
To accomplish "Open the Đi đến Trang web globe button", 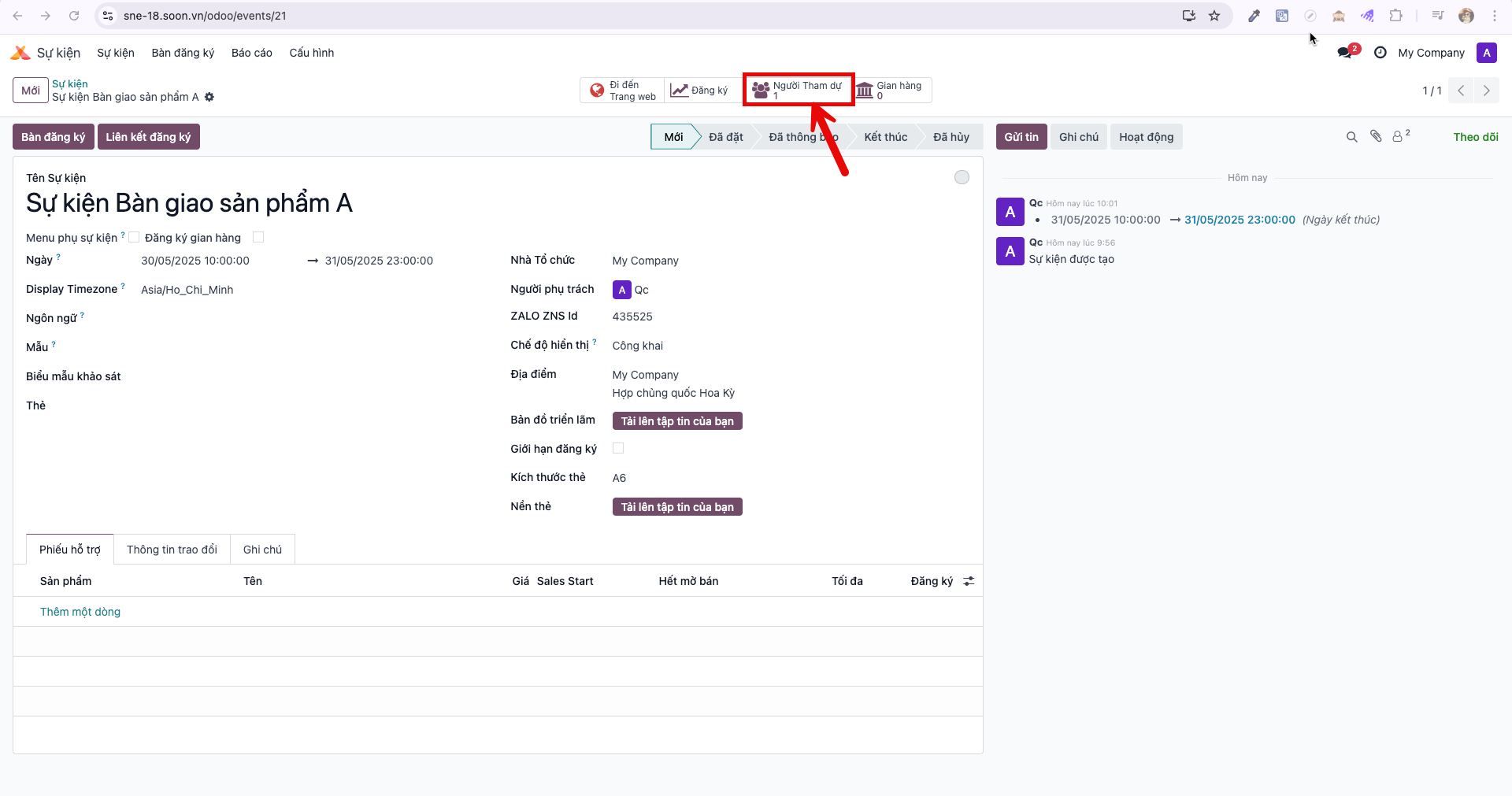I will point(623,91).
